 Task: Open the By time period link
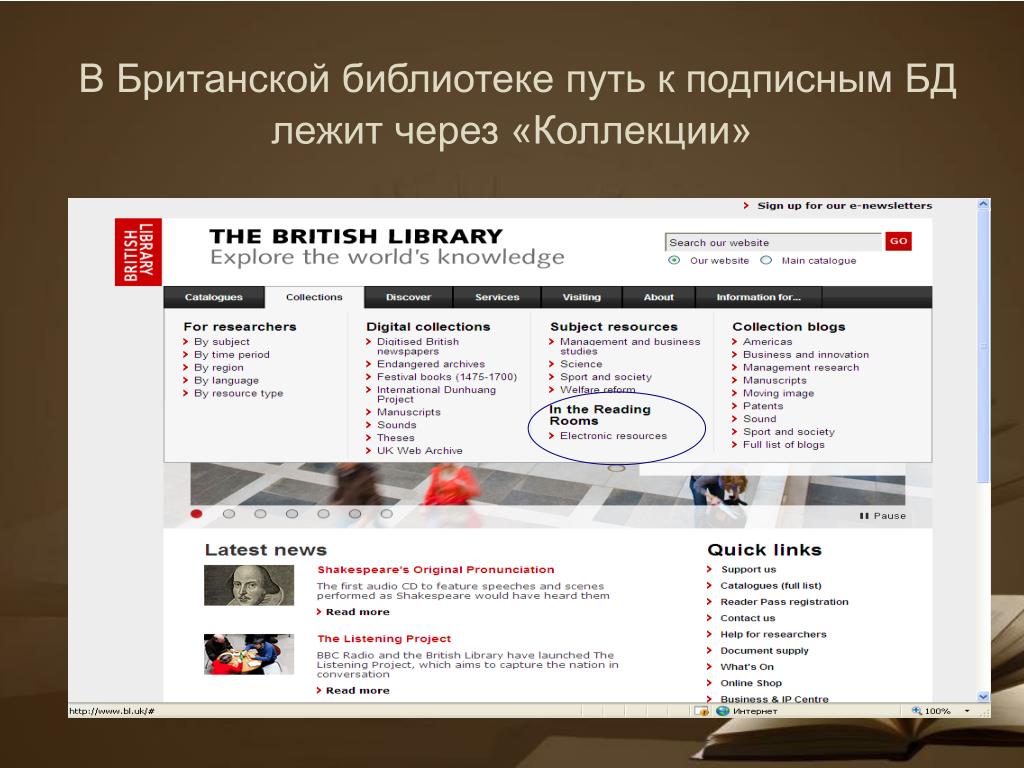pos(231,355)
